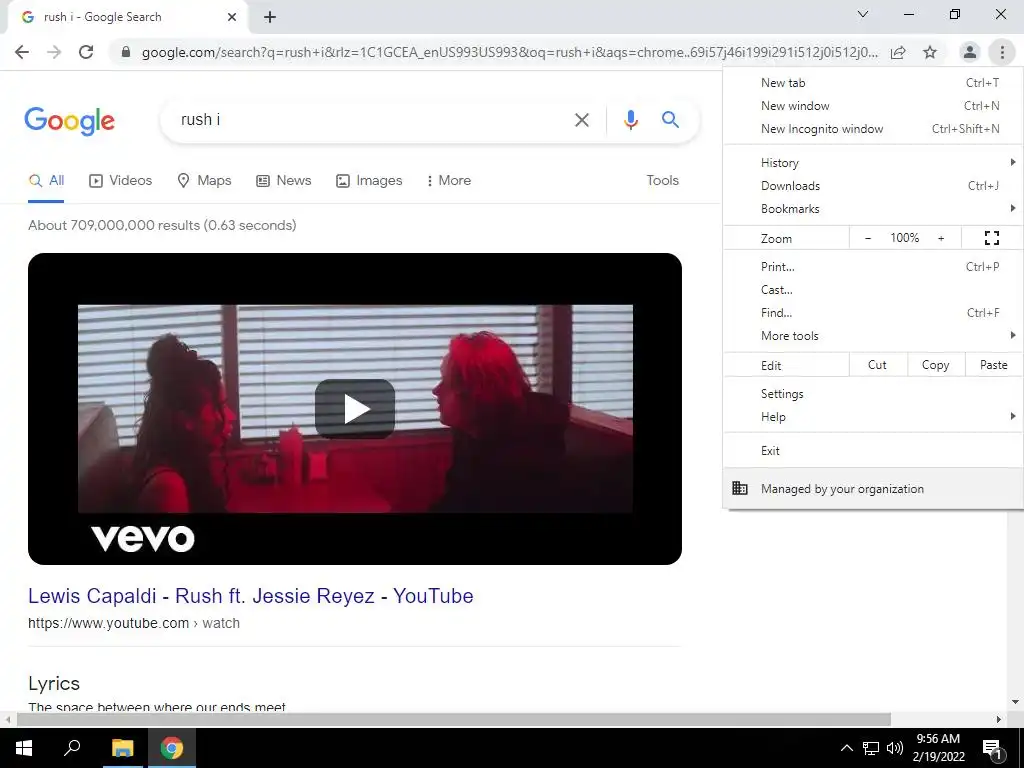1024x768 pixels.
Task: Click the taskbar search icon
Action: point(72,748)
